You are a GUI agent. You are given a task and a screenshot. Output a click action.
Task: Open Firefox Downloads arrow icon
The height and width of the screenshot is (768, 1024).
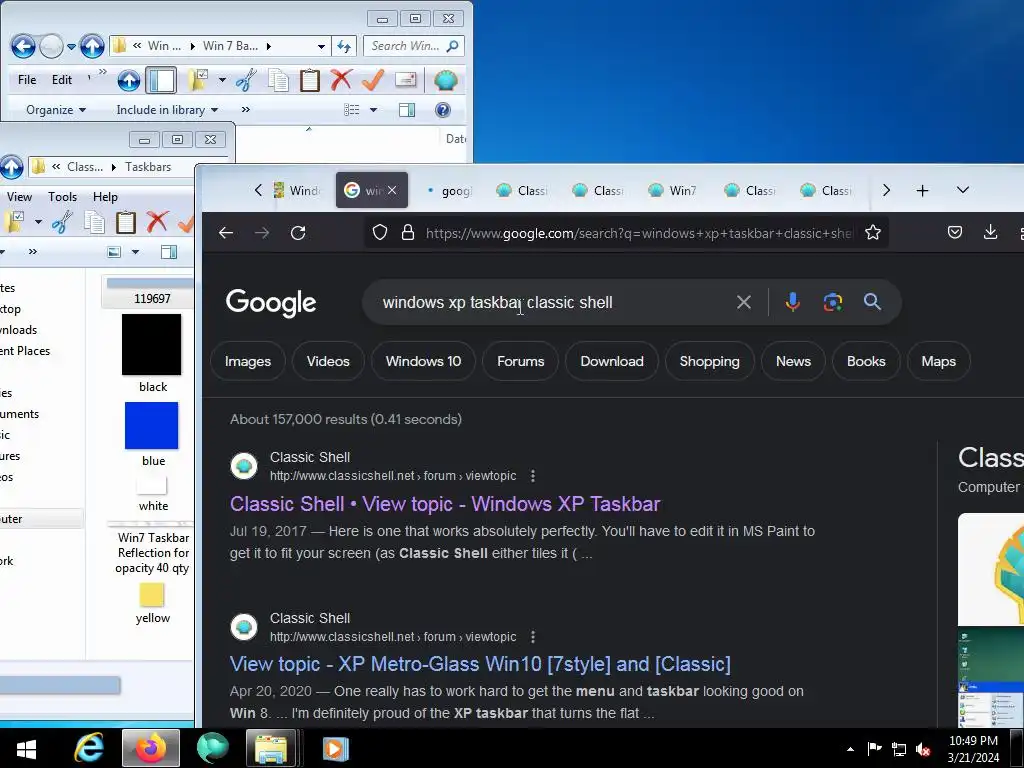pyautogui.click(x=990, y=232)
